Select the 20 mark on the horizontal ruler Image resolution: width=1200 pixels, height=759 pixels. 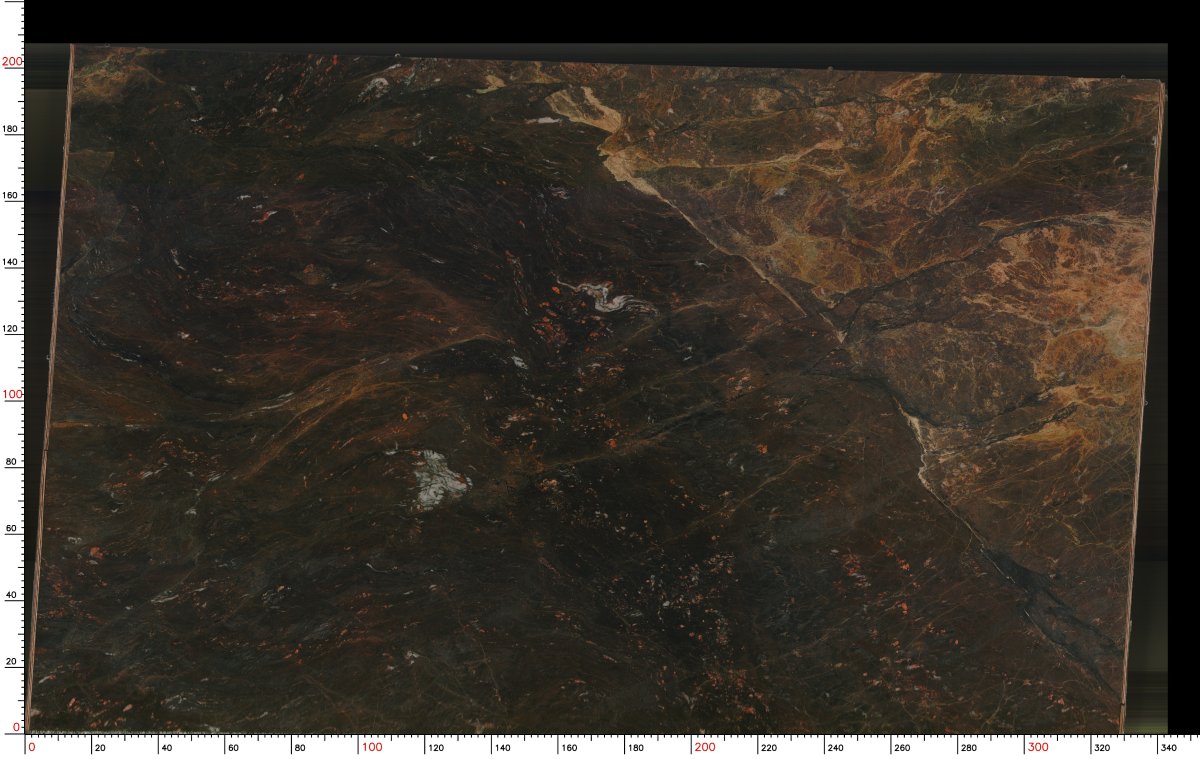[x=99, y=747]
